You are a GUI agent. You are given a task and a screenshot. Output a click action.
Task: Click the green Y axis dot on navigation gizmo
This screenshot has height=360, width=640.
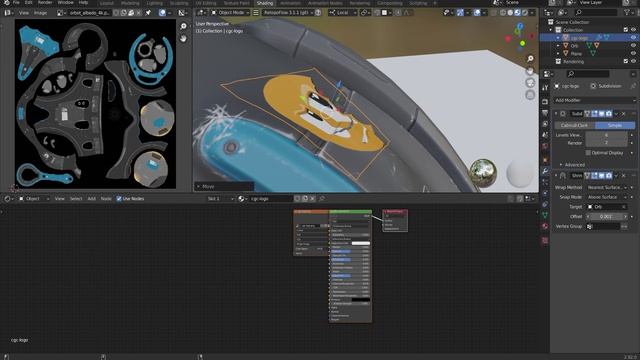[522, 43]
